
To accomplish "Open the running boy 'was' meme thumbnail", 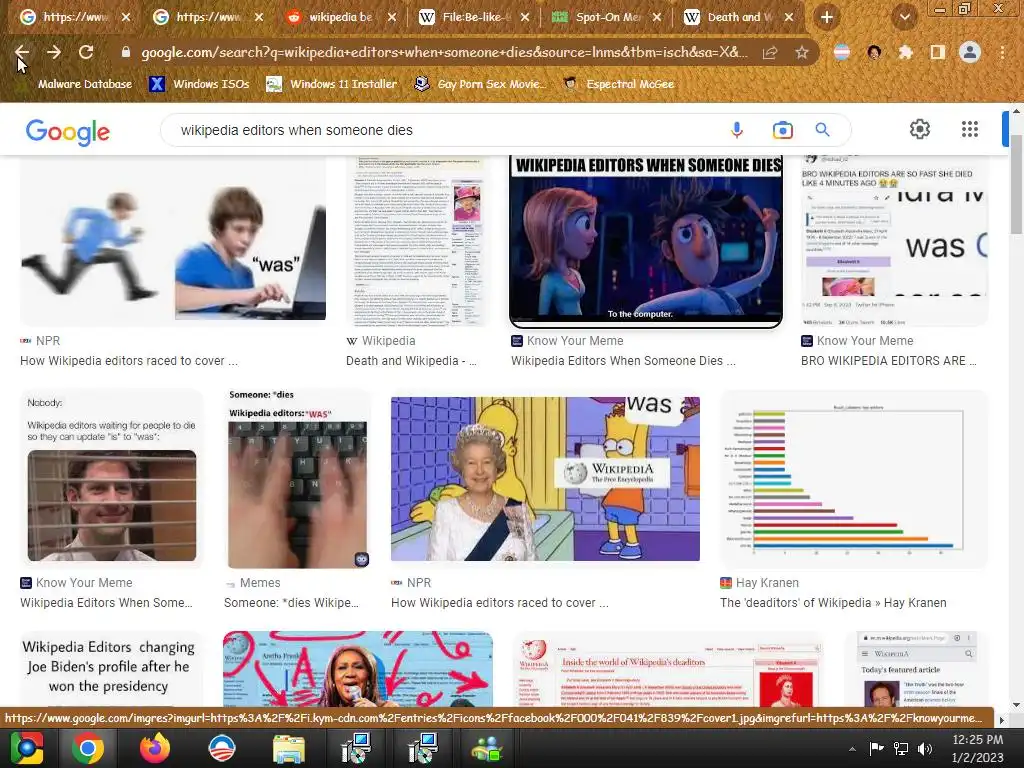I will click(x=174, y=242).
